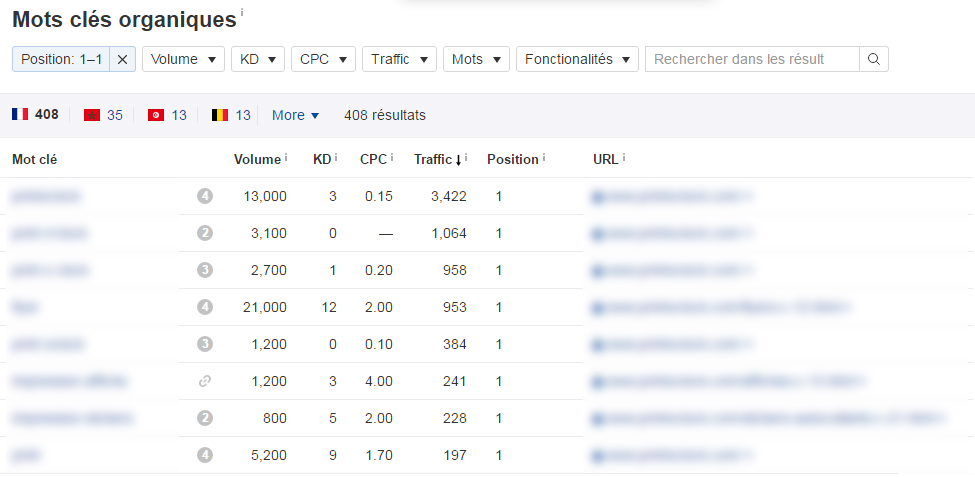Viewport: 975px width, 477px height.
Task: Click keyword in the 13,000 volume row
Action: point(46,197)
